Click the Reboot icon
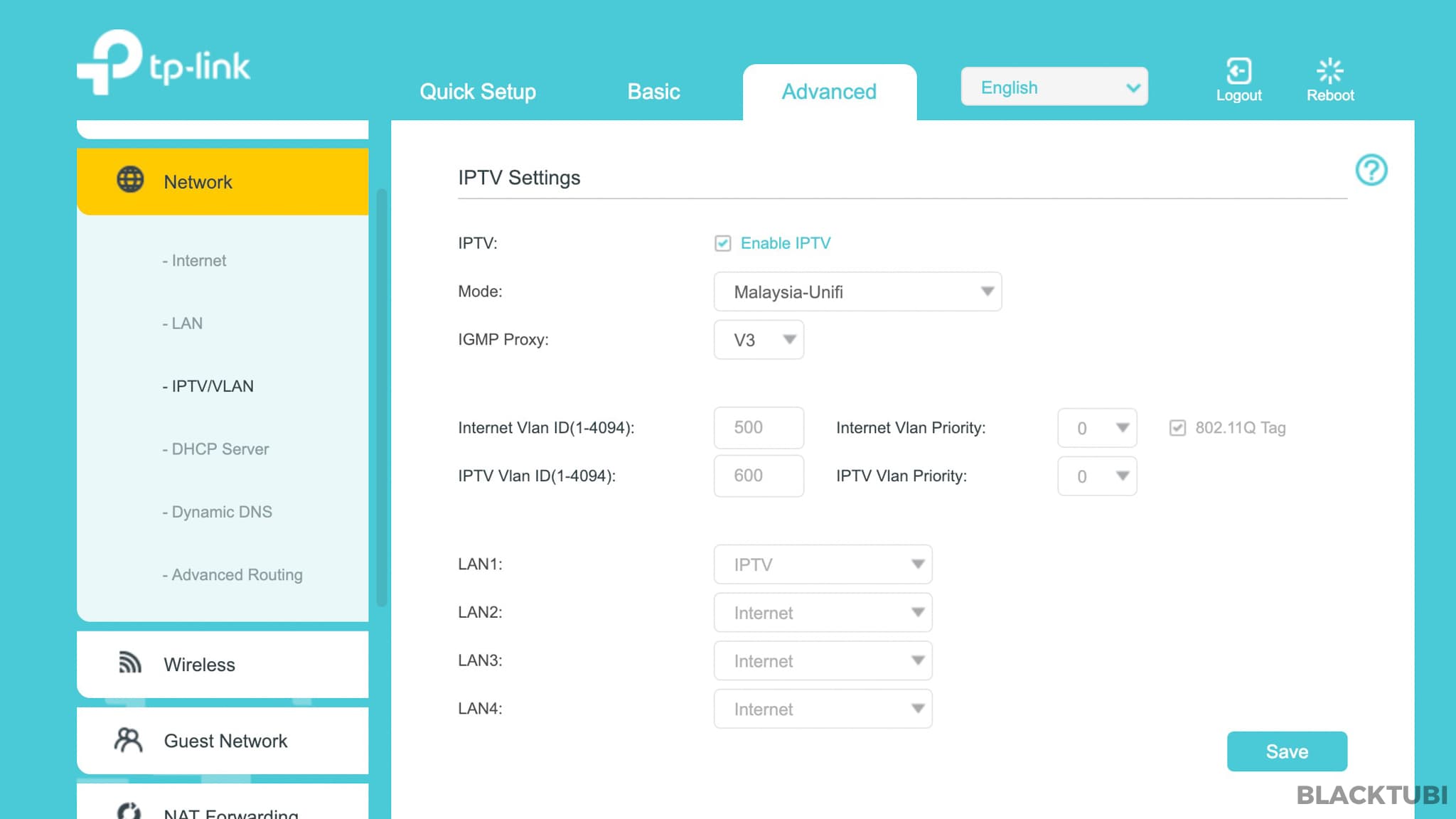Viewport: 1456px width, 819px height. pos(1330,71)
